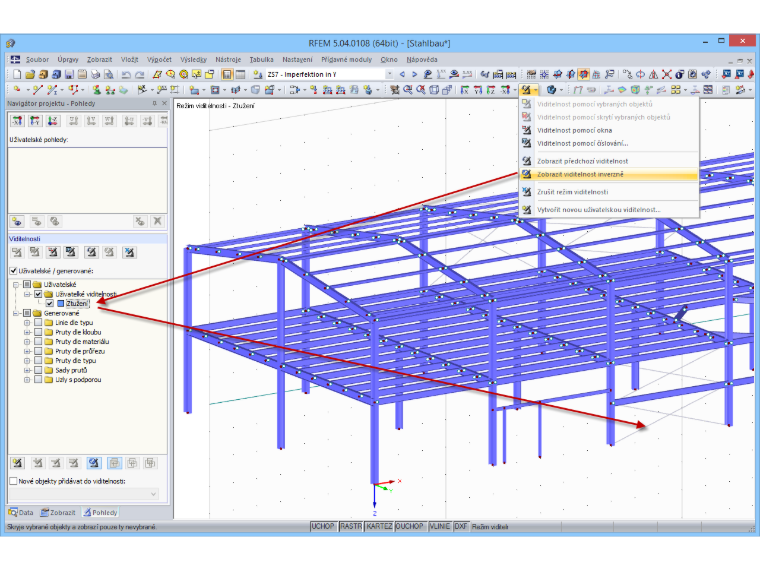Image resolution: width=760 pixels, height=570 pixels.
Task: Open dropdown under Nové objekty přidávat
Action: pos(84,494)
